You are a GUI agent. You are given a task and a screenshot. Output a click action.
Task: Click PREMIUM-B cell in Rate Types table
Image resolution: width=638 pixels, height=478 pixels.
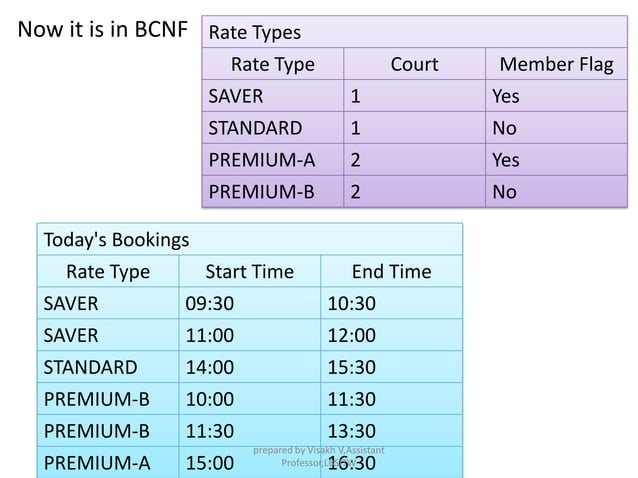tap(273, 192)
